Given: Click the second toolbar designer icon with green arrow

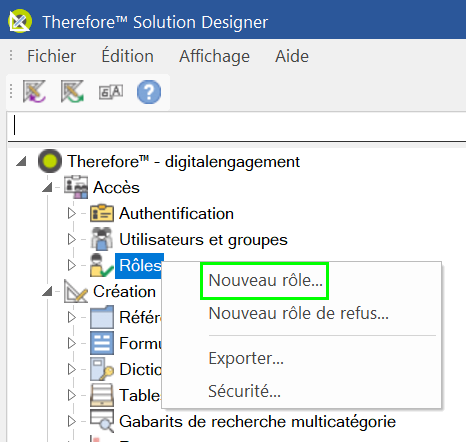Looking at the screenshot, I should (x=72, y=91).
